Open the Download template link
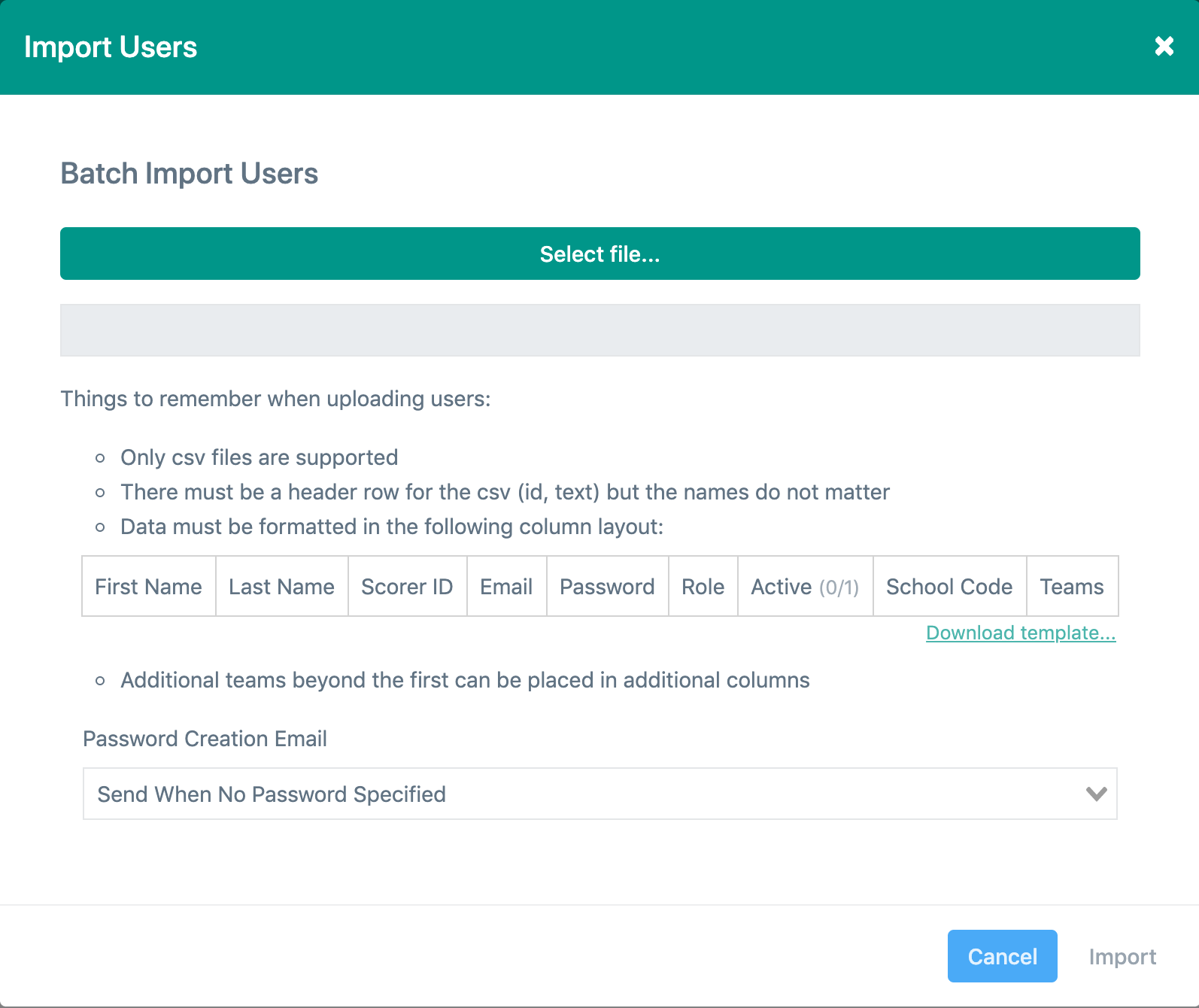The height and width of the screenshot is (1008, 1199). [1020, 633]
